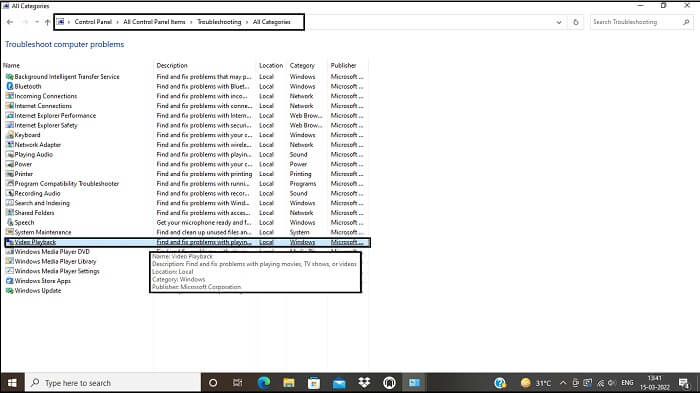
Task: Sort by the Publisher column header
Action: pos(343,65)
